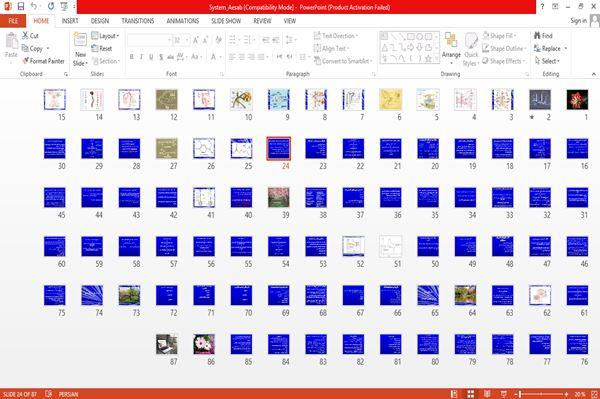Toggle Italic formatting
This screenshot has width=600, height=399.
pyautogui.click(x=141, y=57)
